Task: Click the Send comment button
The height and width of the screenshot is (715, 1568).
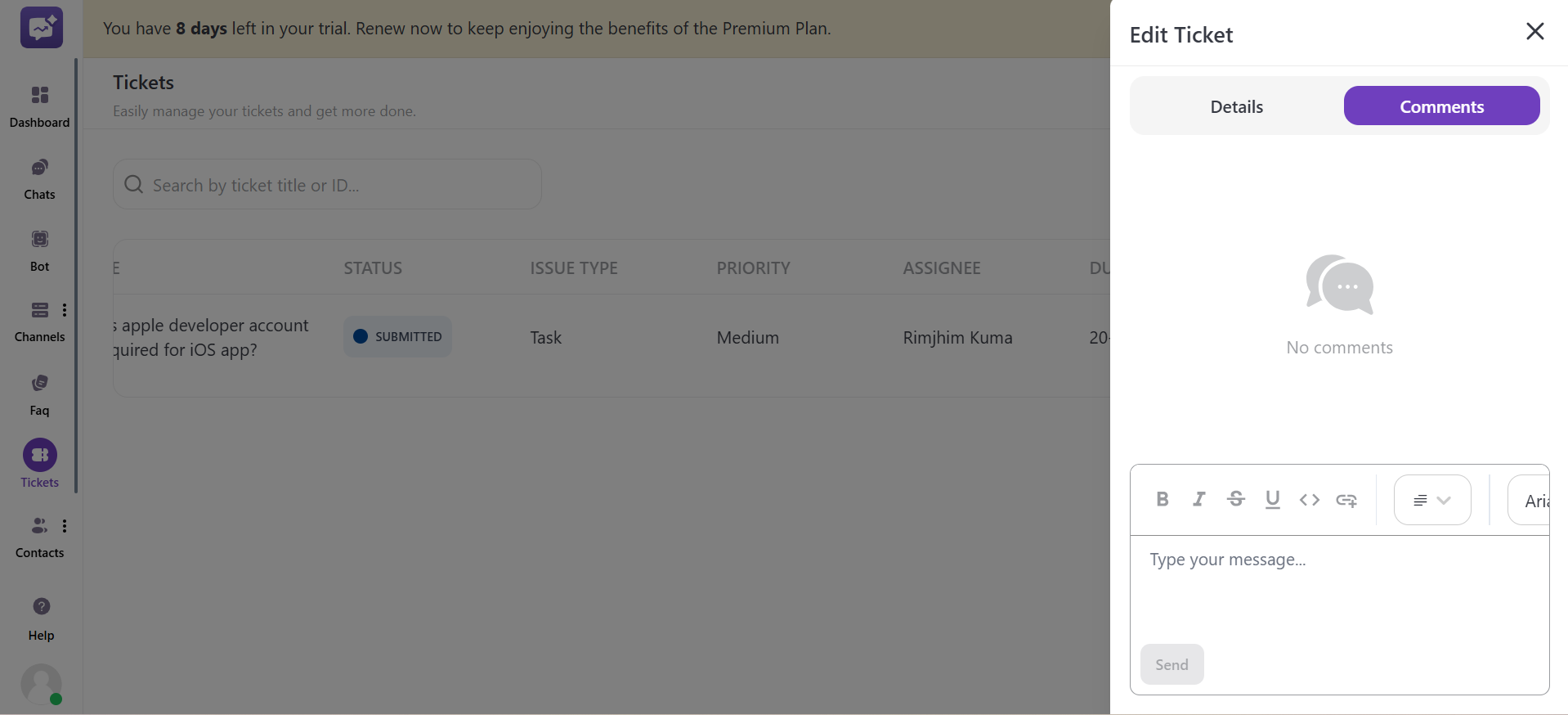Action: (x=1172, y=664)
